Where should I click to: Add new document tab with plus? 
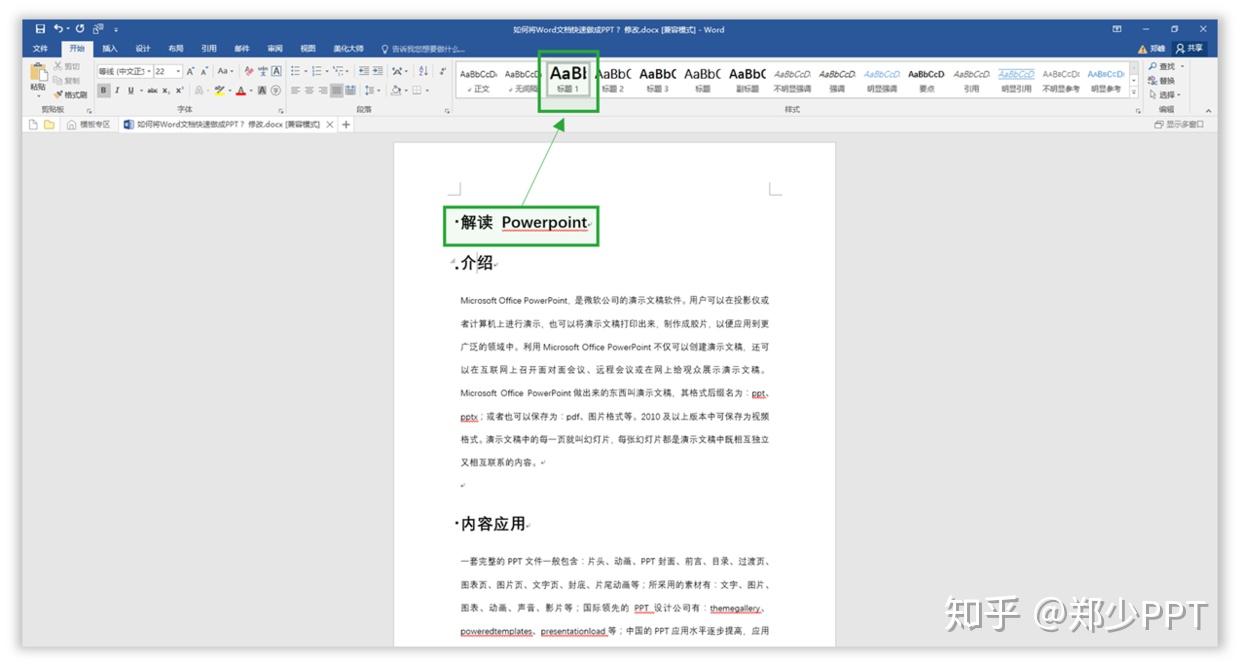tap(347, 125)
